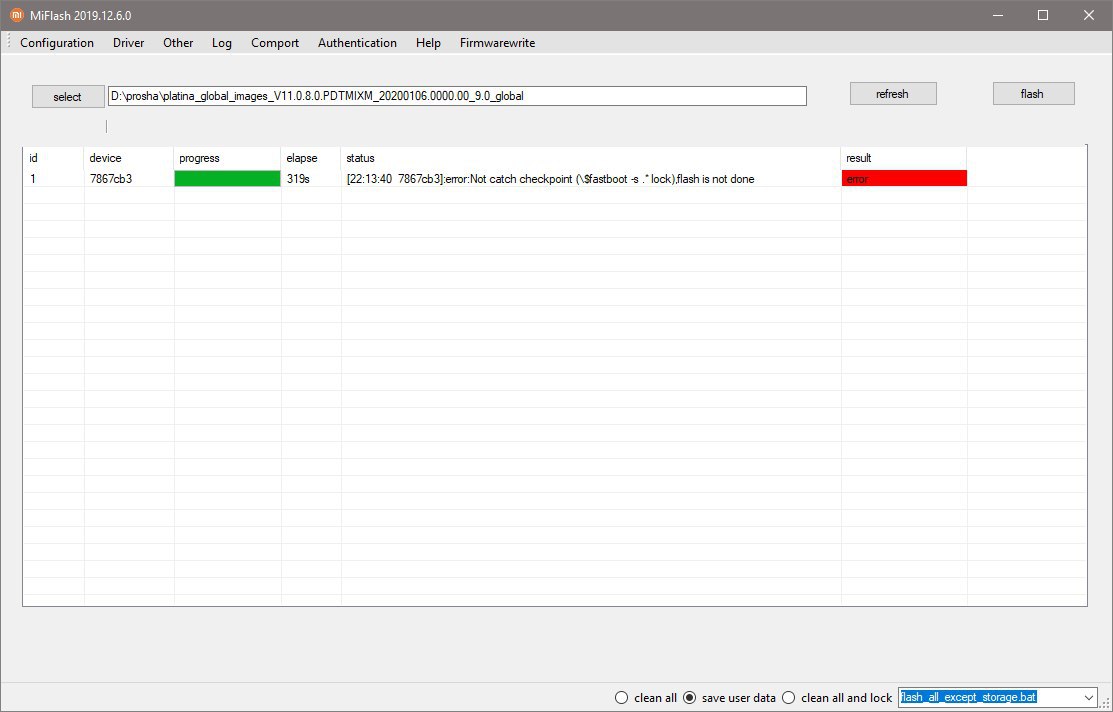Minimize the MiFlash window
The width and height of the screenshot is (1113, 712).
click(999, 15)
